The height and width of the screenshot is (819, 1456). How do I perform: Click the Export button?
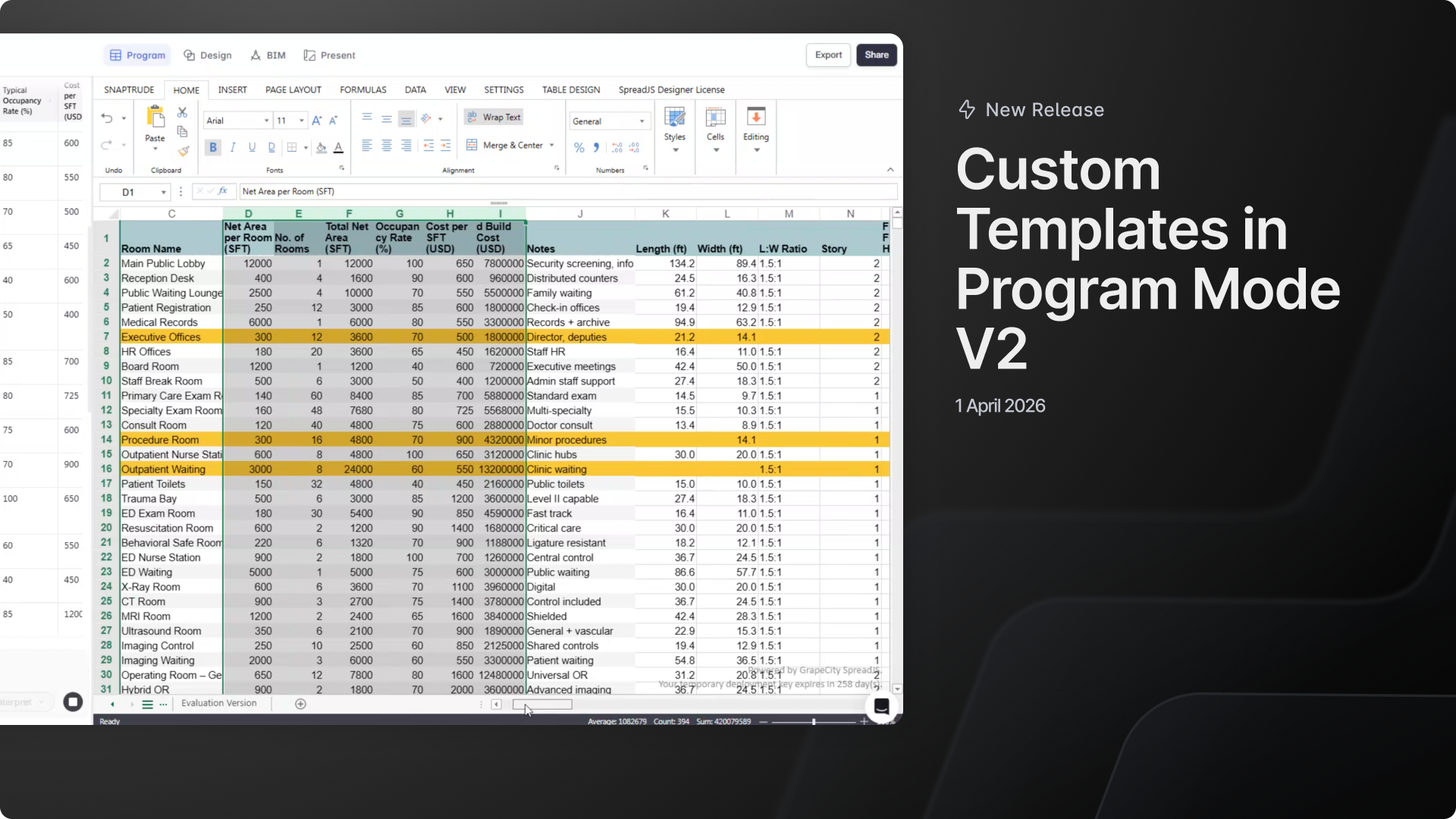(x=828, y=55)
